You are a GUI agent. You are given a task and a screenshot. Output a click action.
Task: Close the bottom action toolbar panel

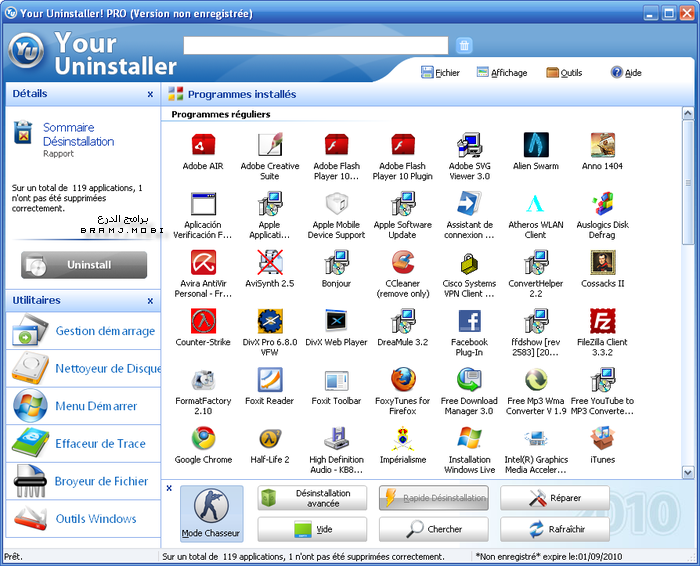[x=169, y=489]
